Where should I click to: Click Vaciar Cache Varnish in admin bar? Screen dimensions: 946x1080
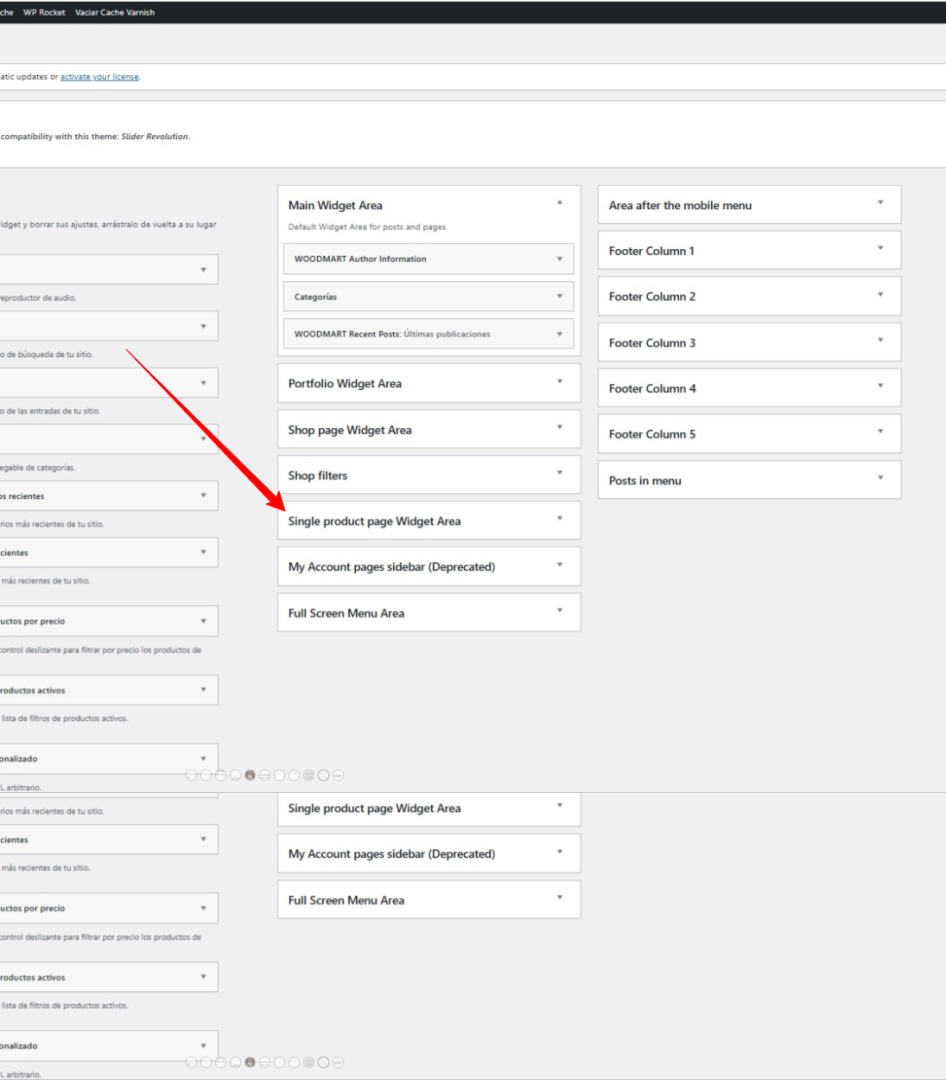coord(115,12)
